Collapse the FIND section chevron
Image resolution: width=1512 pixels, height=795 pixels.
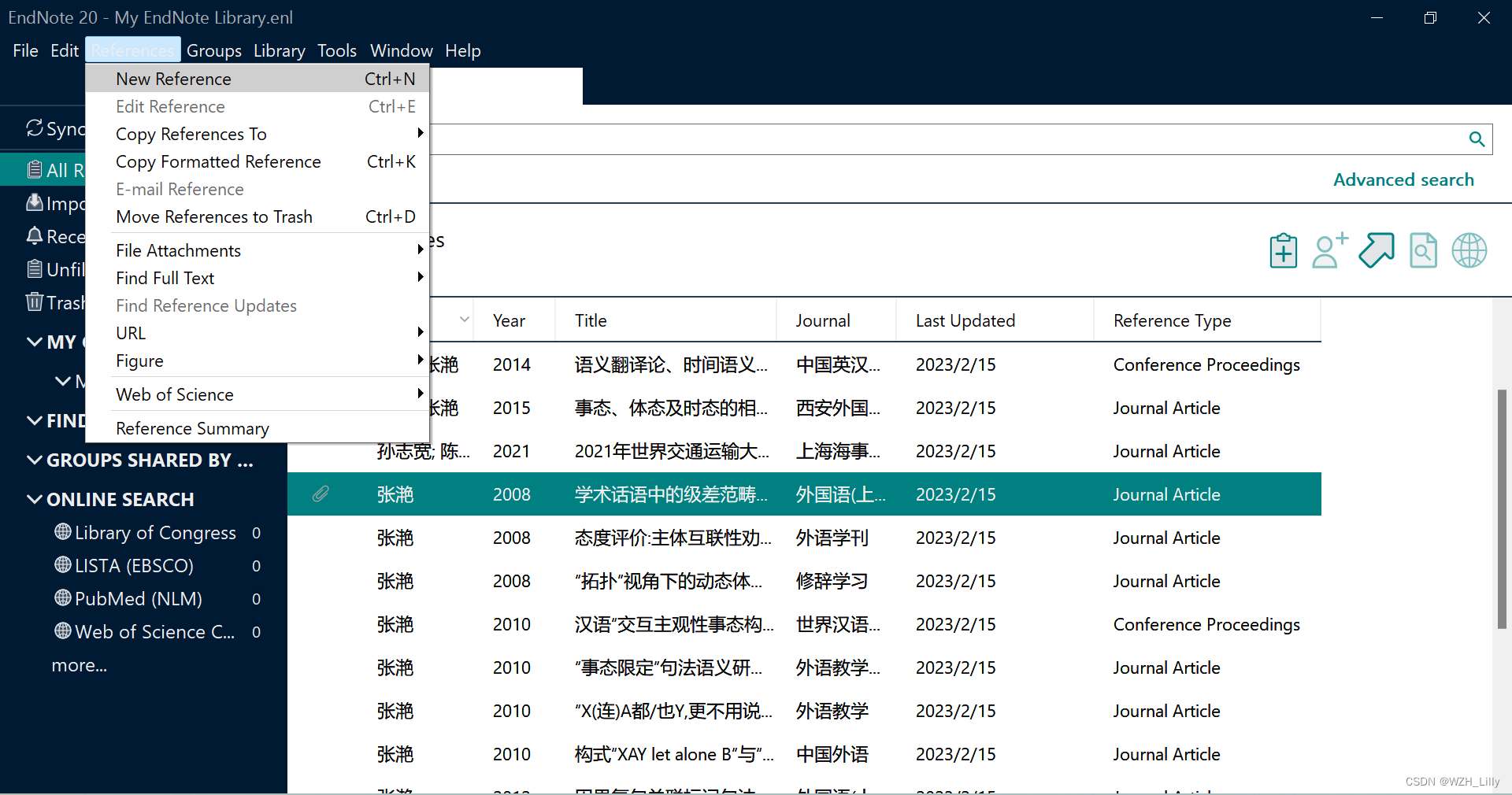point(35,420)
